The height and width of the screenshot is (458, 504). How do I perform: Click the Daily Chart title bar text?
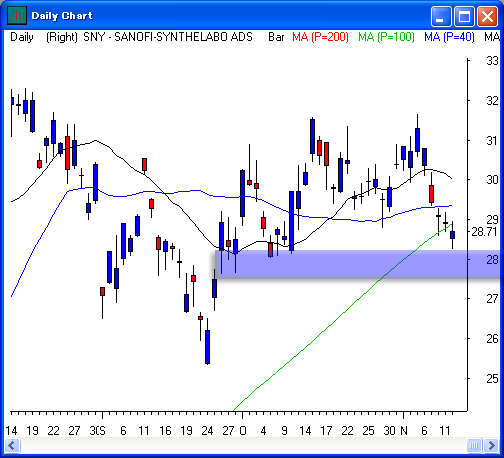[62, 16]
